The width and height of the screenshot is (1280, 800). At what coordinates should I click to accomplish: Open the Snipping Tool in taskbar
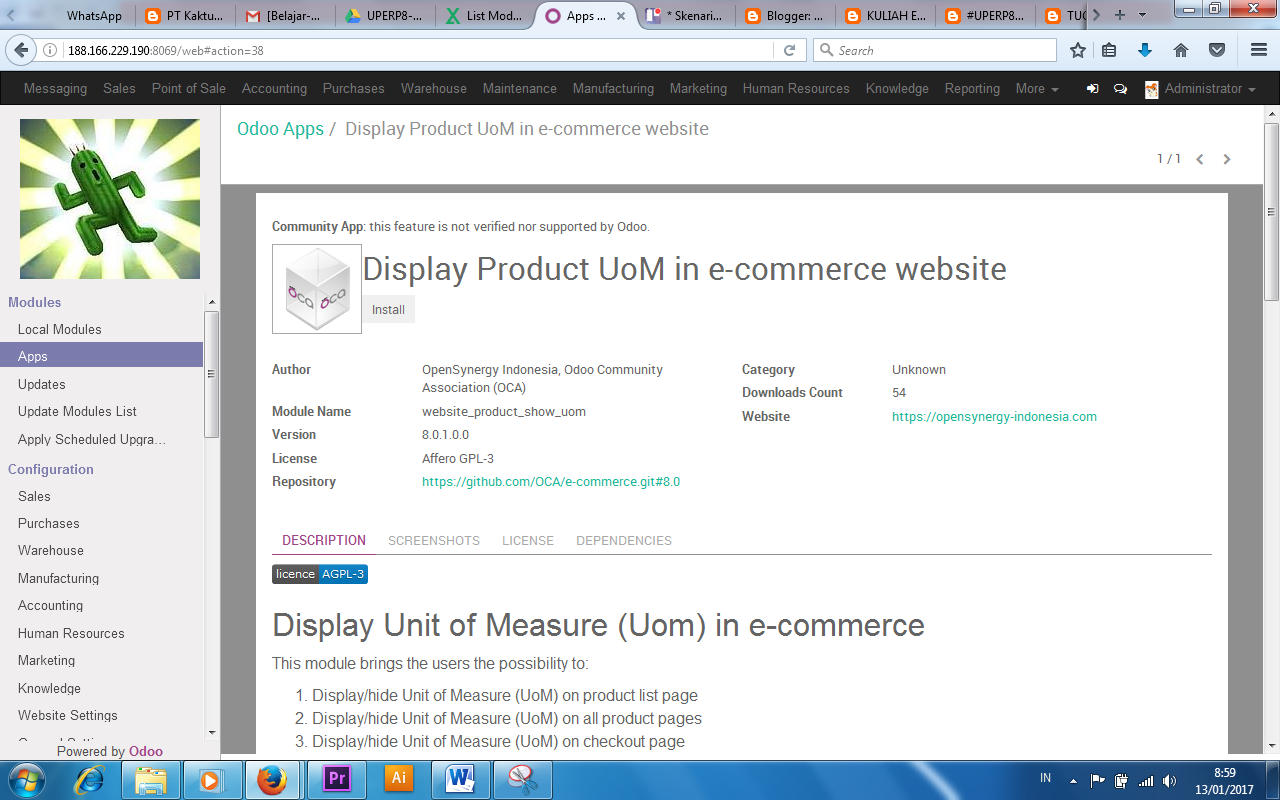[x=523, y=779]
